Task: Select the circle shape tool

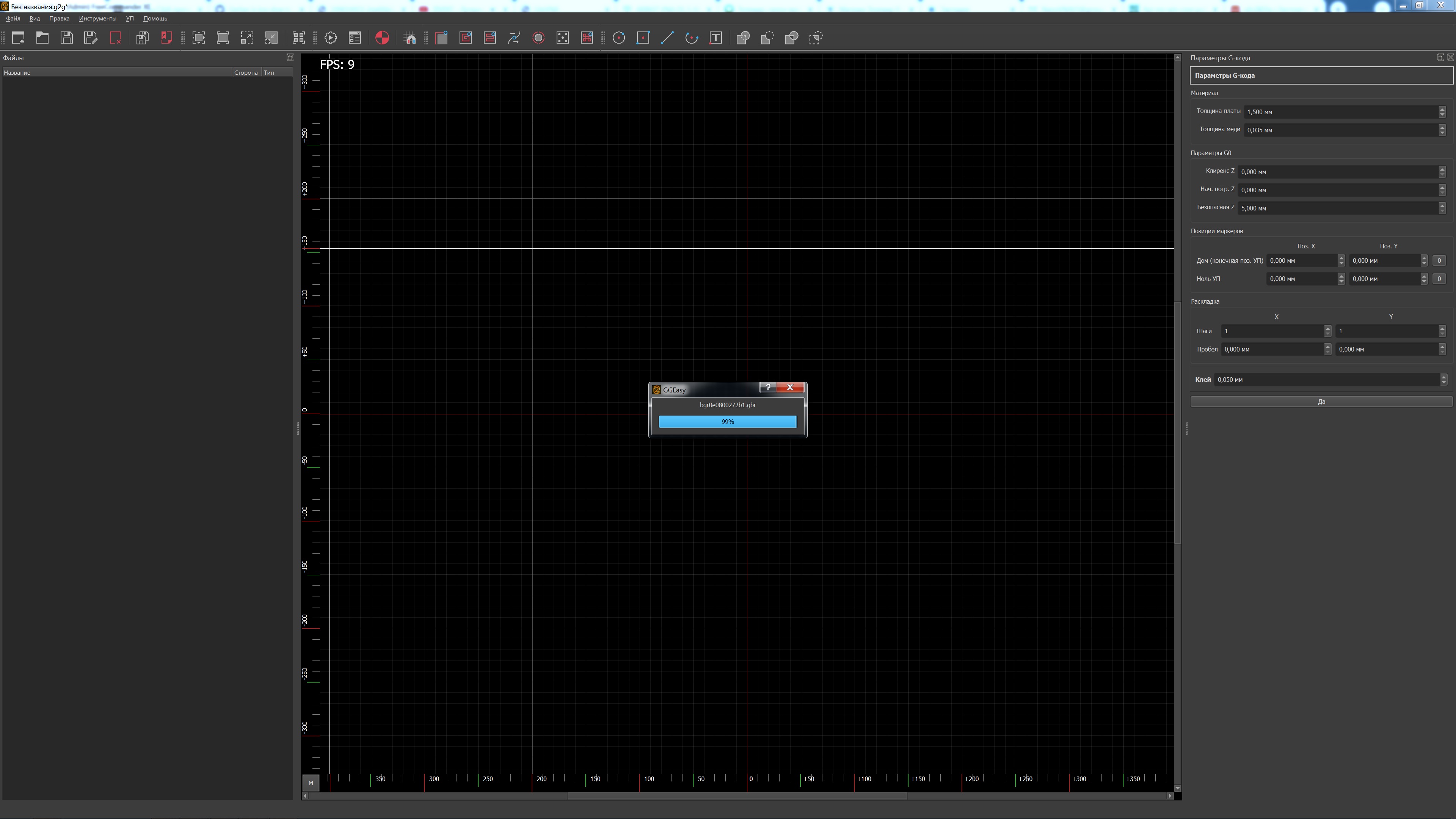Action: (619, 38)
